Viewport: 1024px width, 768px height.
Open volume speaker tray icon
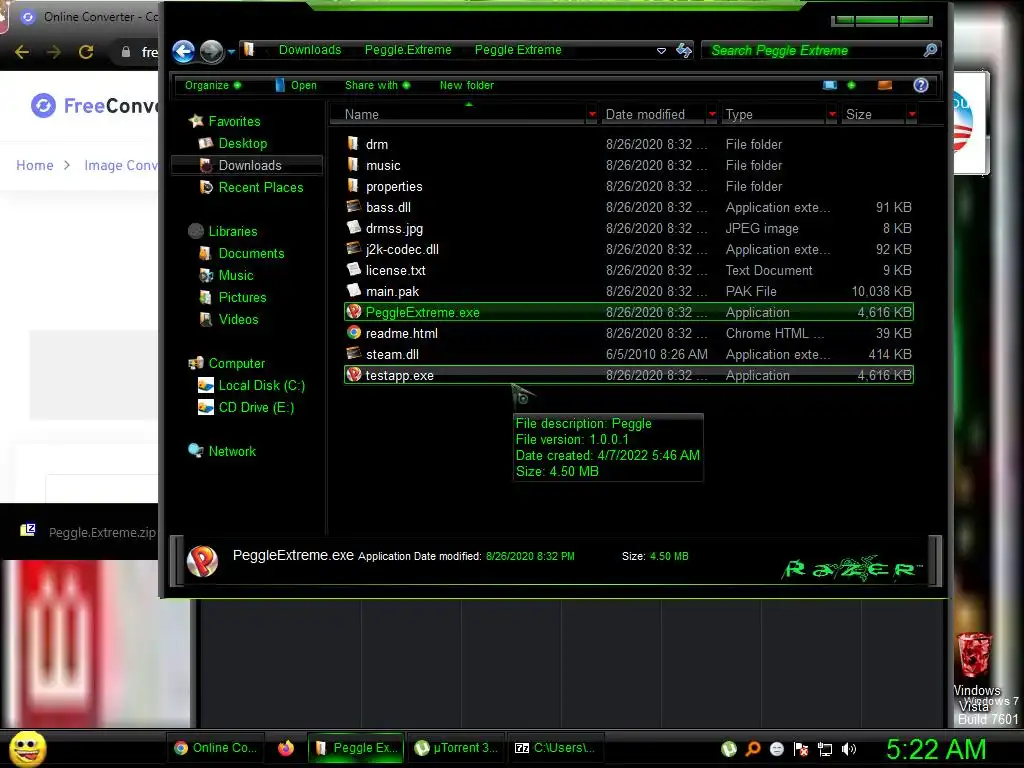coord(849,749)
